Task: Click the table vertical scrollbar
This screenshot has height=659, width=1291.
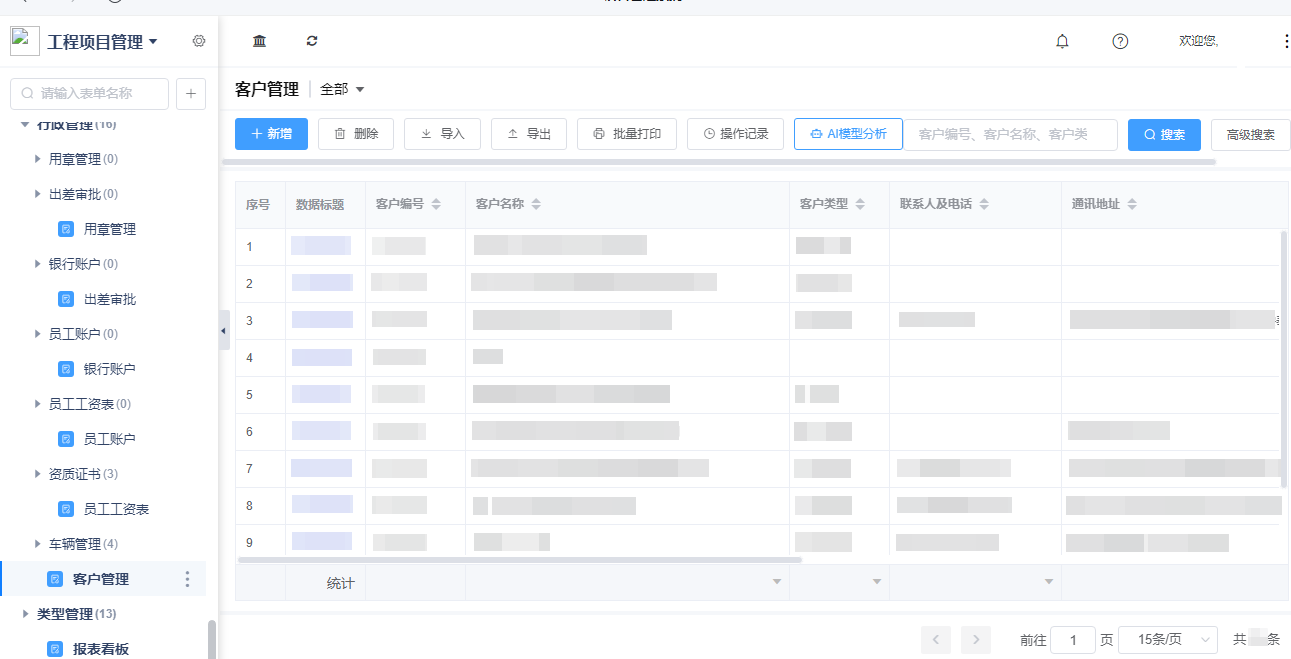Action: click(1284, 360)
